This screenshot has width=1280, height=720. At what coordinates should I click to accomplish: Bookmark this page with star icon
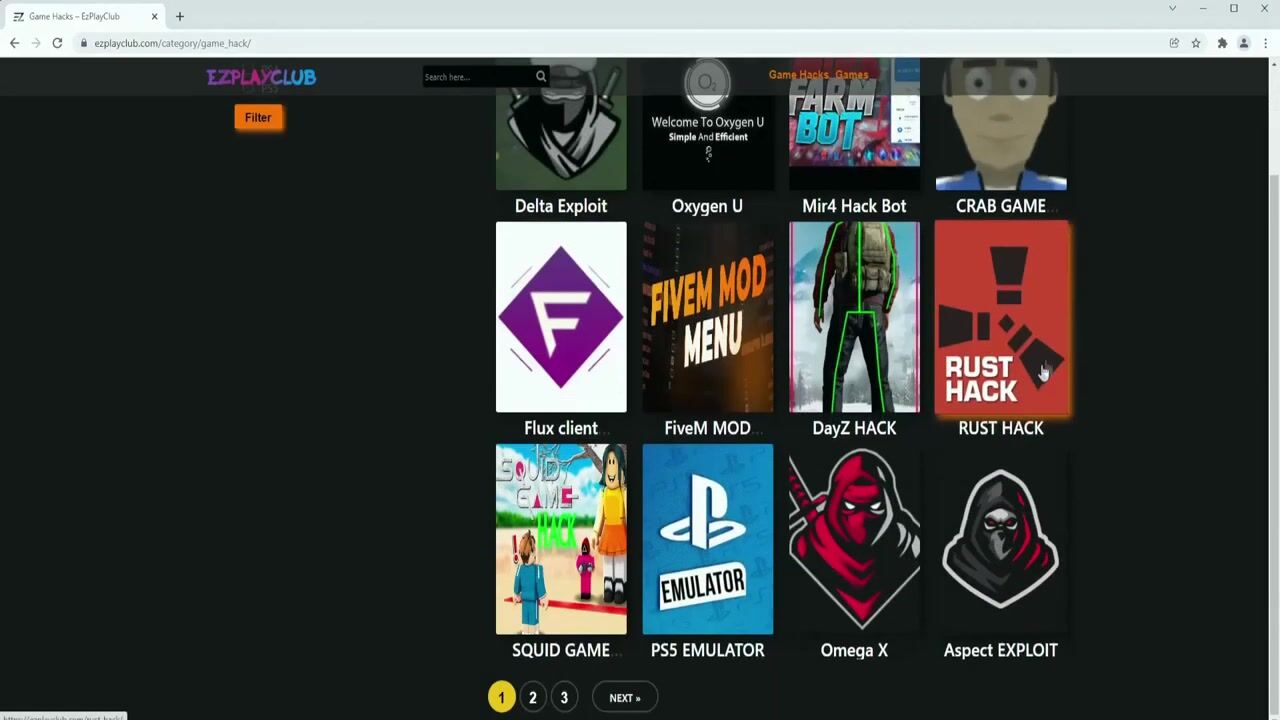tap(1196, 43)
